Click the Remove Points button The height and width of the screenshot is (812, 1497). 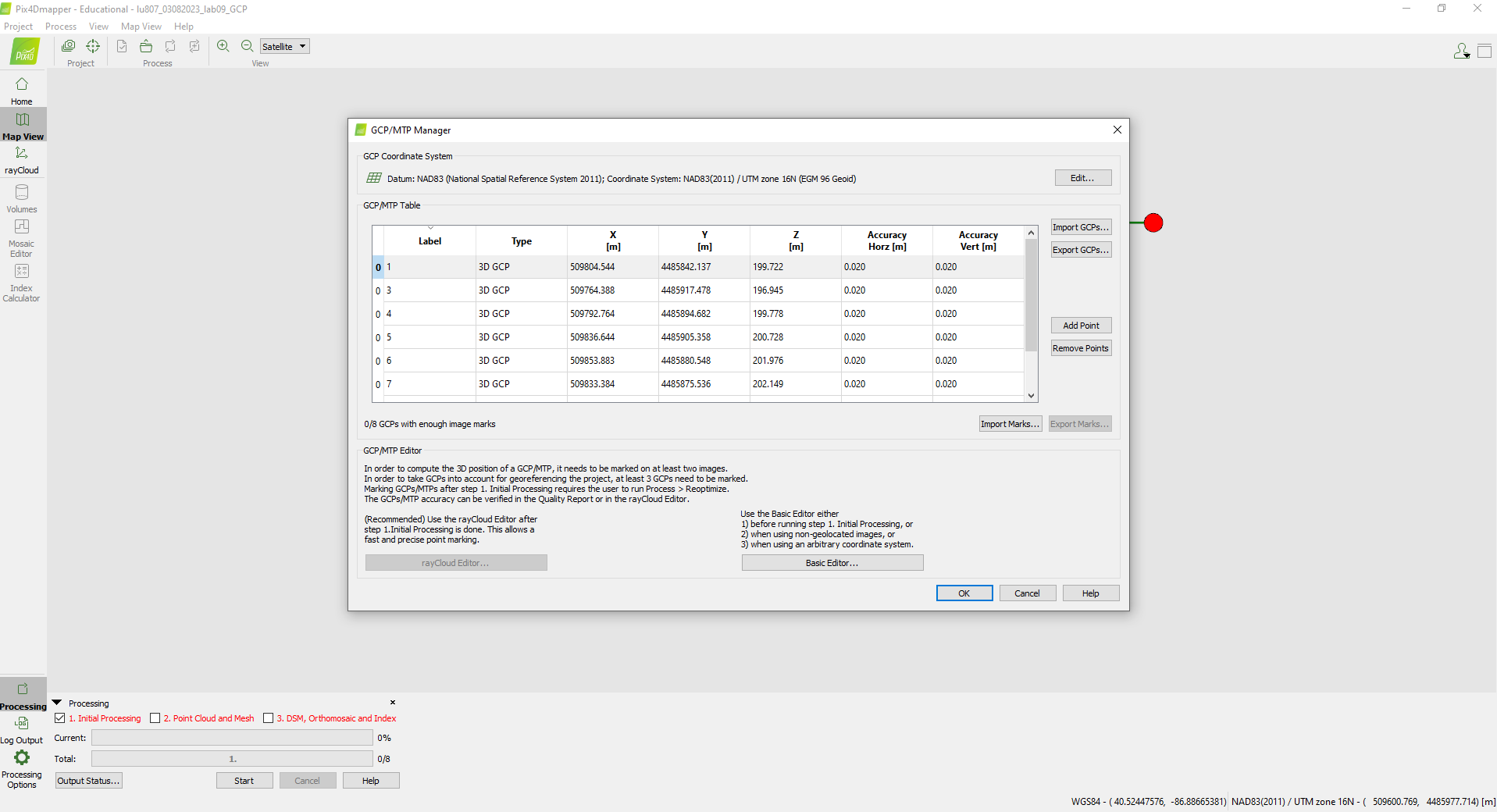pyautogui.click(x=1081, y=348)
